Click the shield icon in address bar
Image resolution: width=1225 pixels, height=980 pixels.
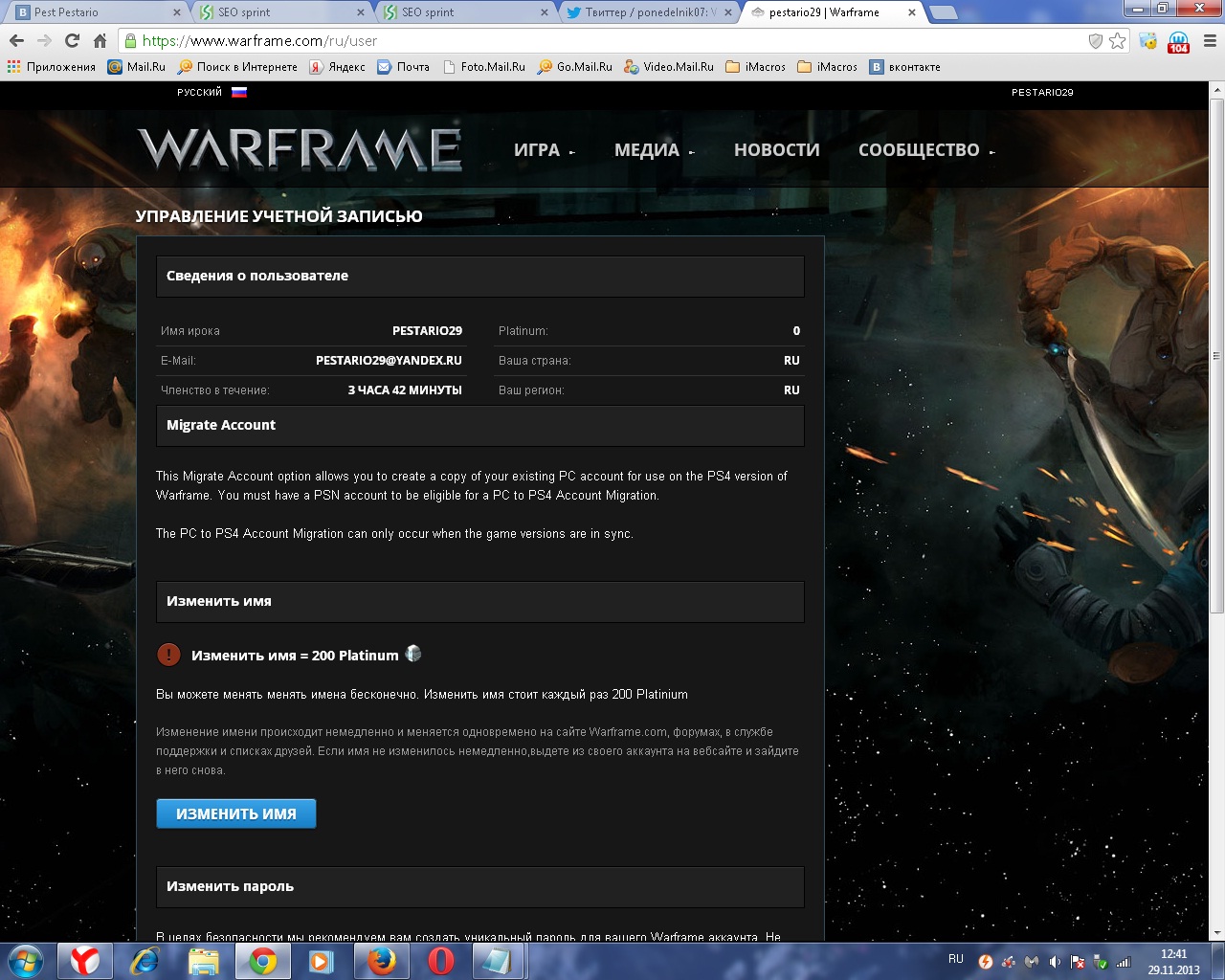click(x=1096, y=41)
